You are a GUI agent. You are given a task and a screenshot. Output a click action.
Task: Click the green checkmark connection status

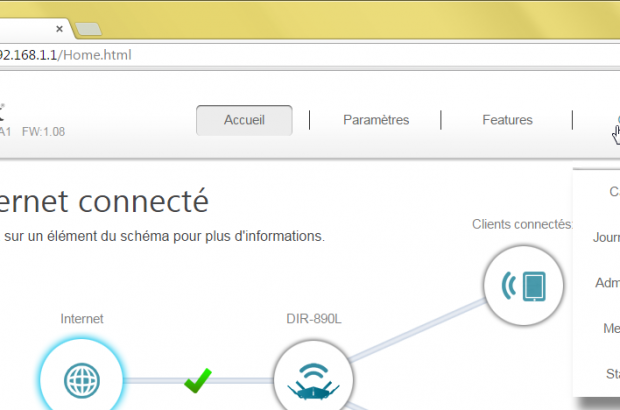[198, 380]
